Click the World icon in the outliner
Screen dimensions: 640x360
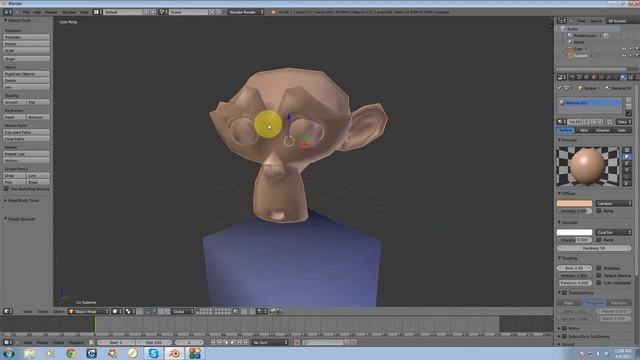click(570, 42)
